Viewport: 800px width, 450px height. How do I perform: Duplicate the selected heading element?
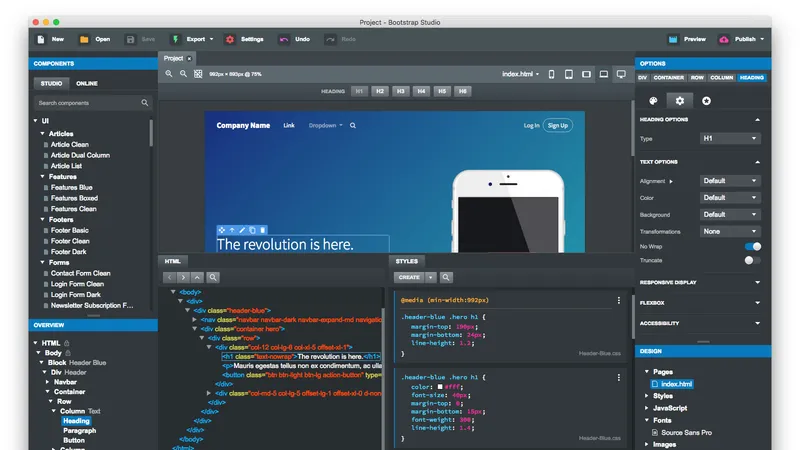253,230
